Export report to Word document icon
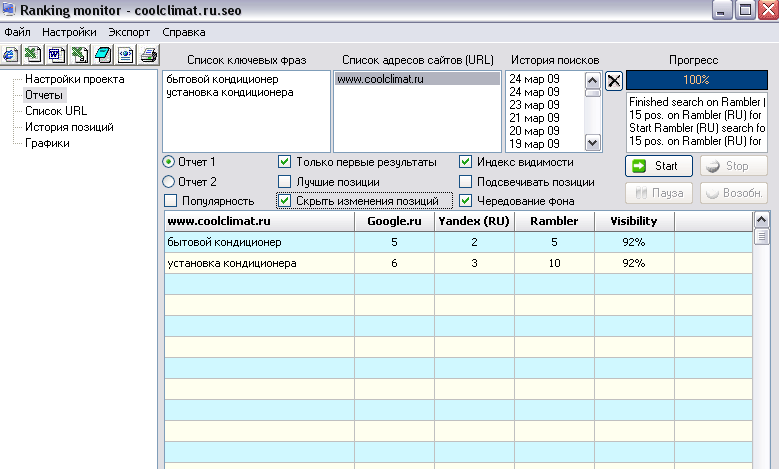 56,54
